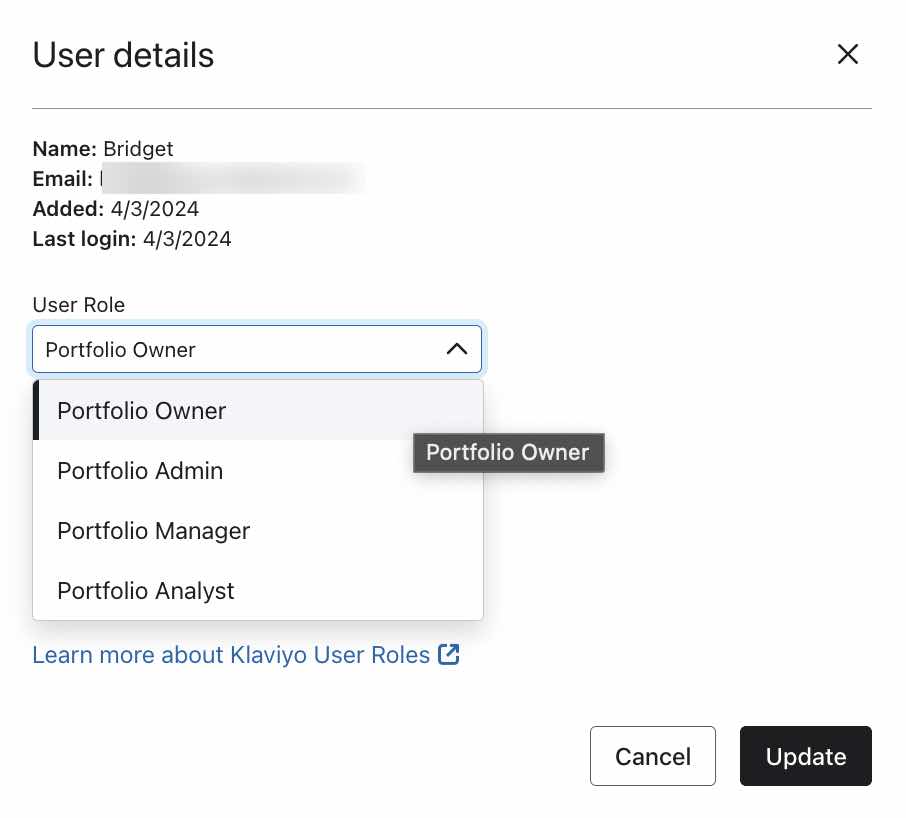Select the Portfolio Analyst role option
The height and width of the screenshot is (818, 906).
(146, 591)
